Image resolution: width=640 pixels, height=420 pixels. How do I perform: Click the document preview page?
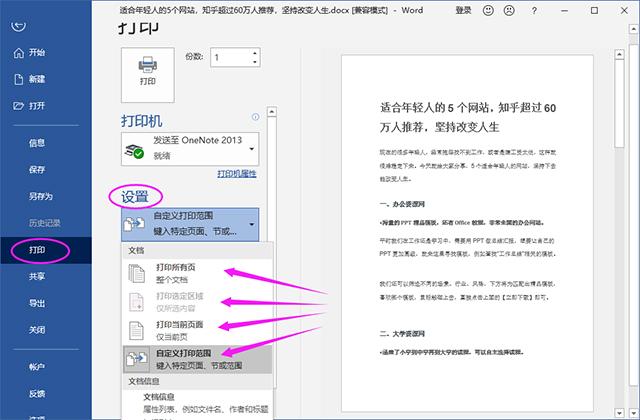pos(467,233)
